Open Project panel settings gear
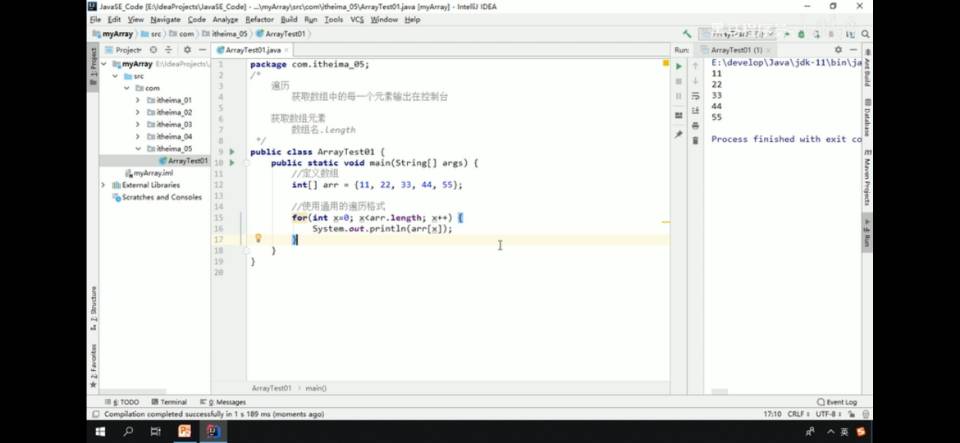The image size is (960, 443). tap(187, 50)
